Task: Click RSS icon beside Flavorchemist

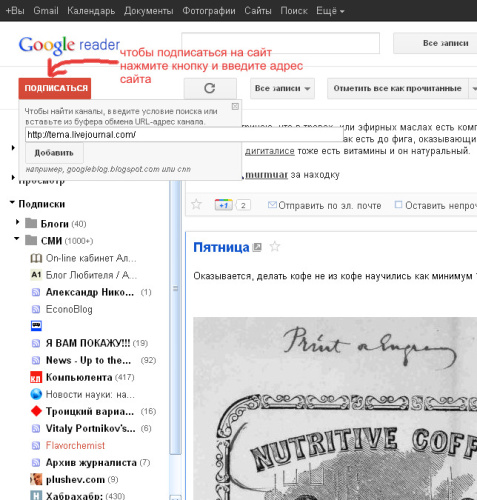Action: pos(36,446)
